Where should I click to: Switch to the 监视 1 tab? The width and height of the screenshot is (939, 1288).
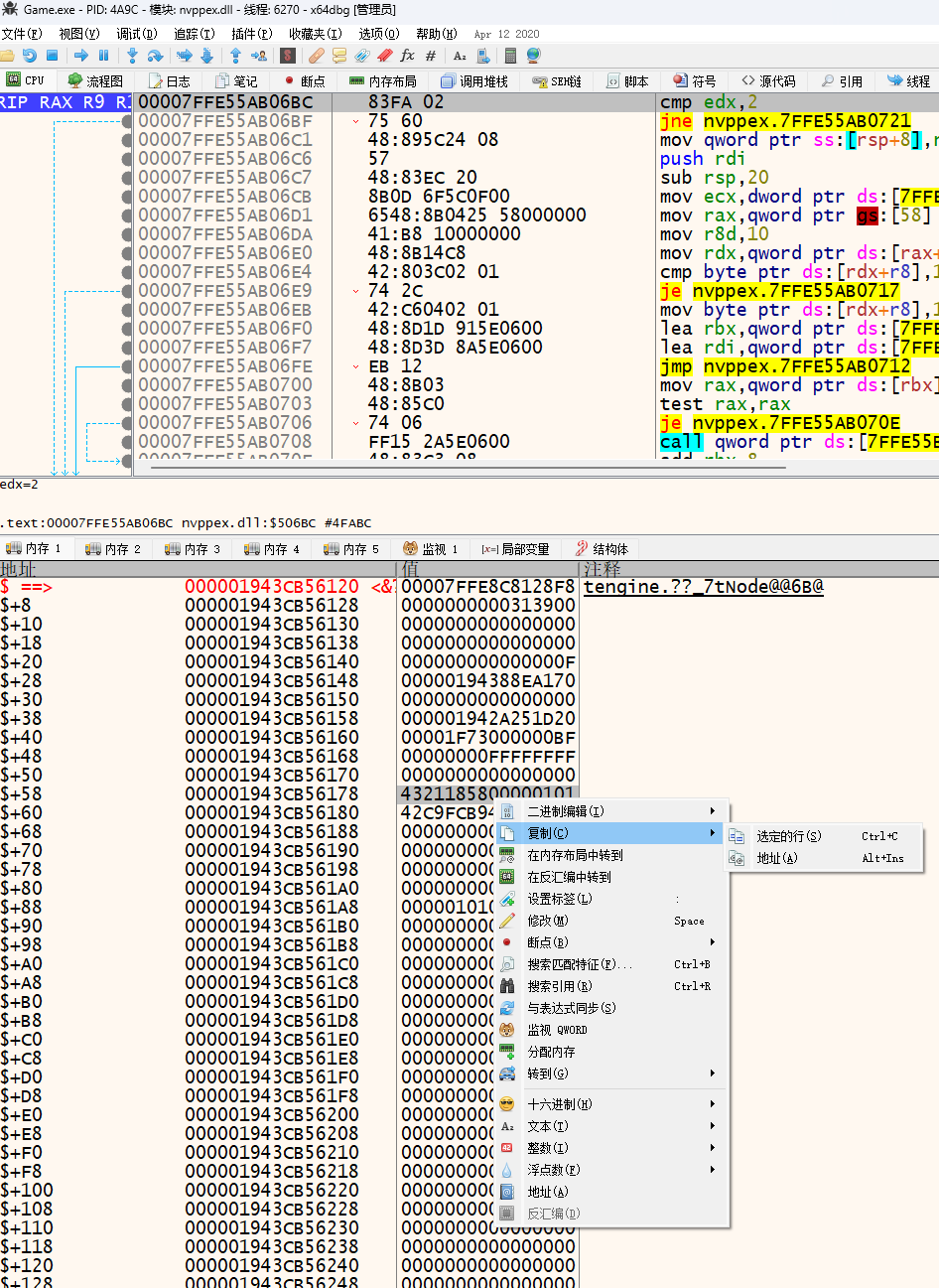(431, 549)
